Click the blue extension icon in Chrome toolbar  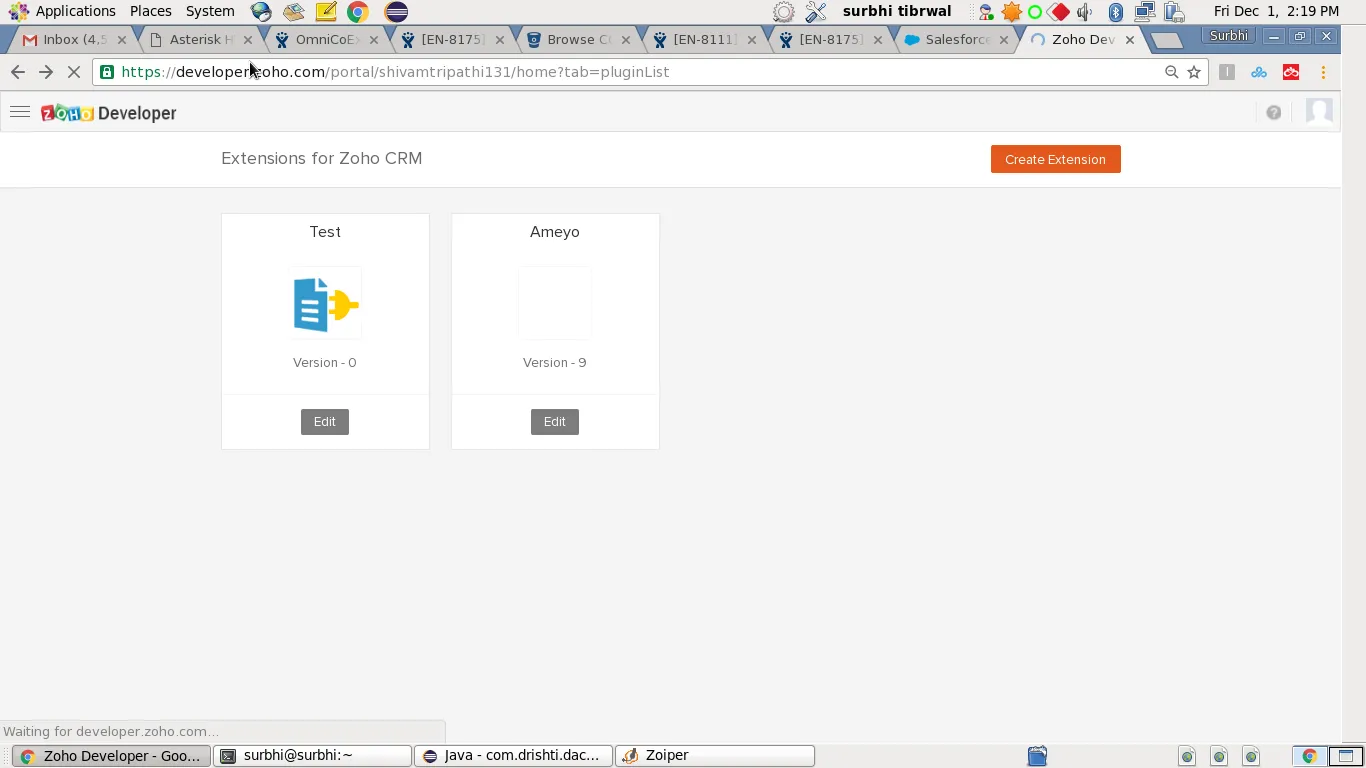[1259, 72]
